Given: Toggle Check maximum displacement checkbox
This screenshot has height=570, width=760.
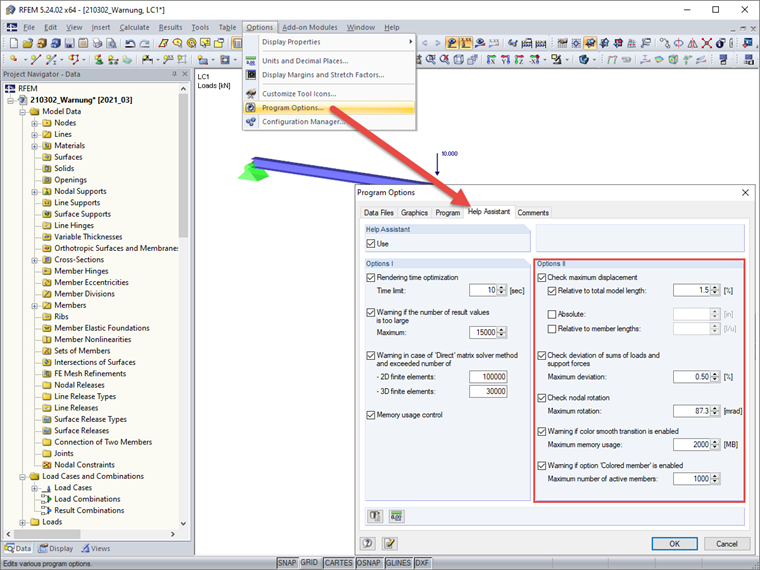Looking at the screenshot, I should [x=542, y=277].
